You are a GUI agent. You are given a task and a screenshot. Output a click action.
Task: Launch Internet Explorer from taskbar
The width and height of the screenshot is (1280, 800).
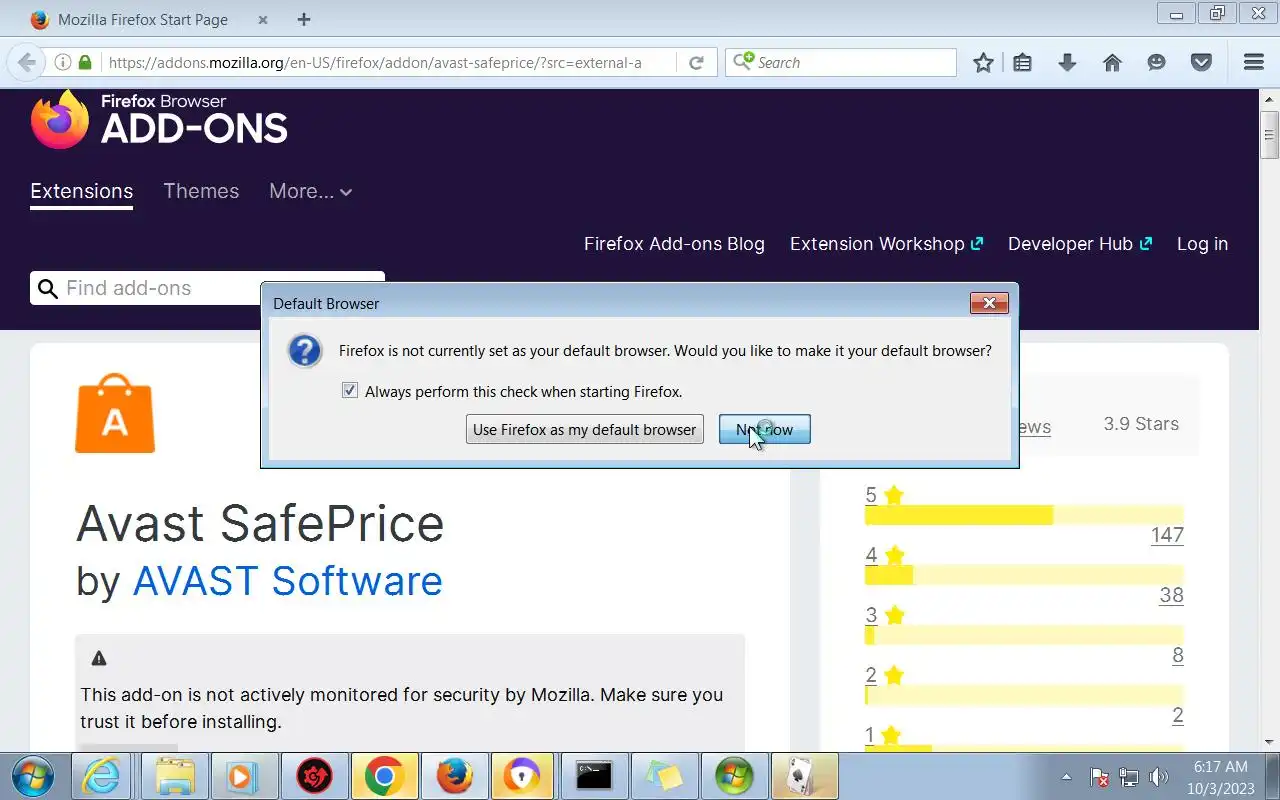point(101,776)
